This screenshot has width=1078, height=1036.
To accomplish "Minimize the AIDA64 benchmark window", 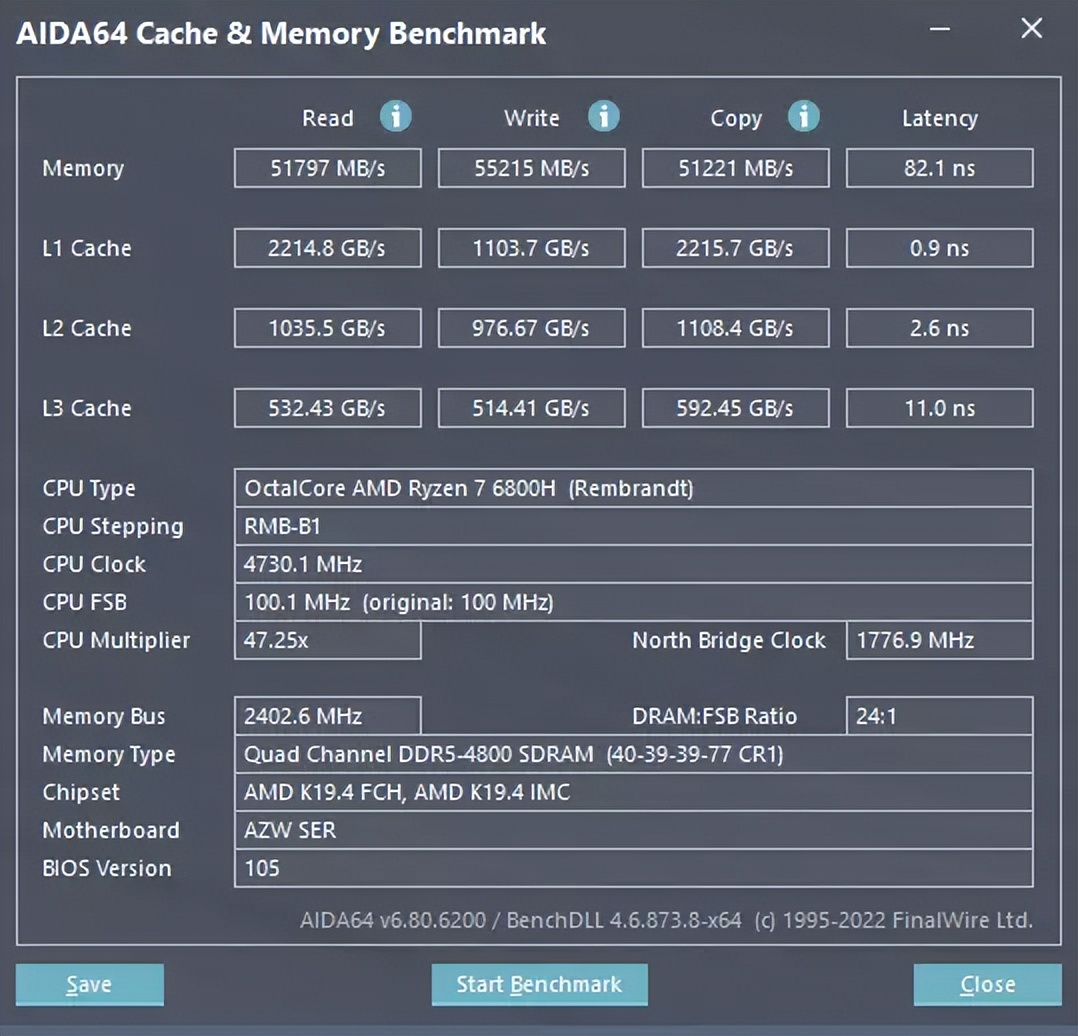I will click(940, 30).
